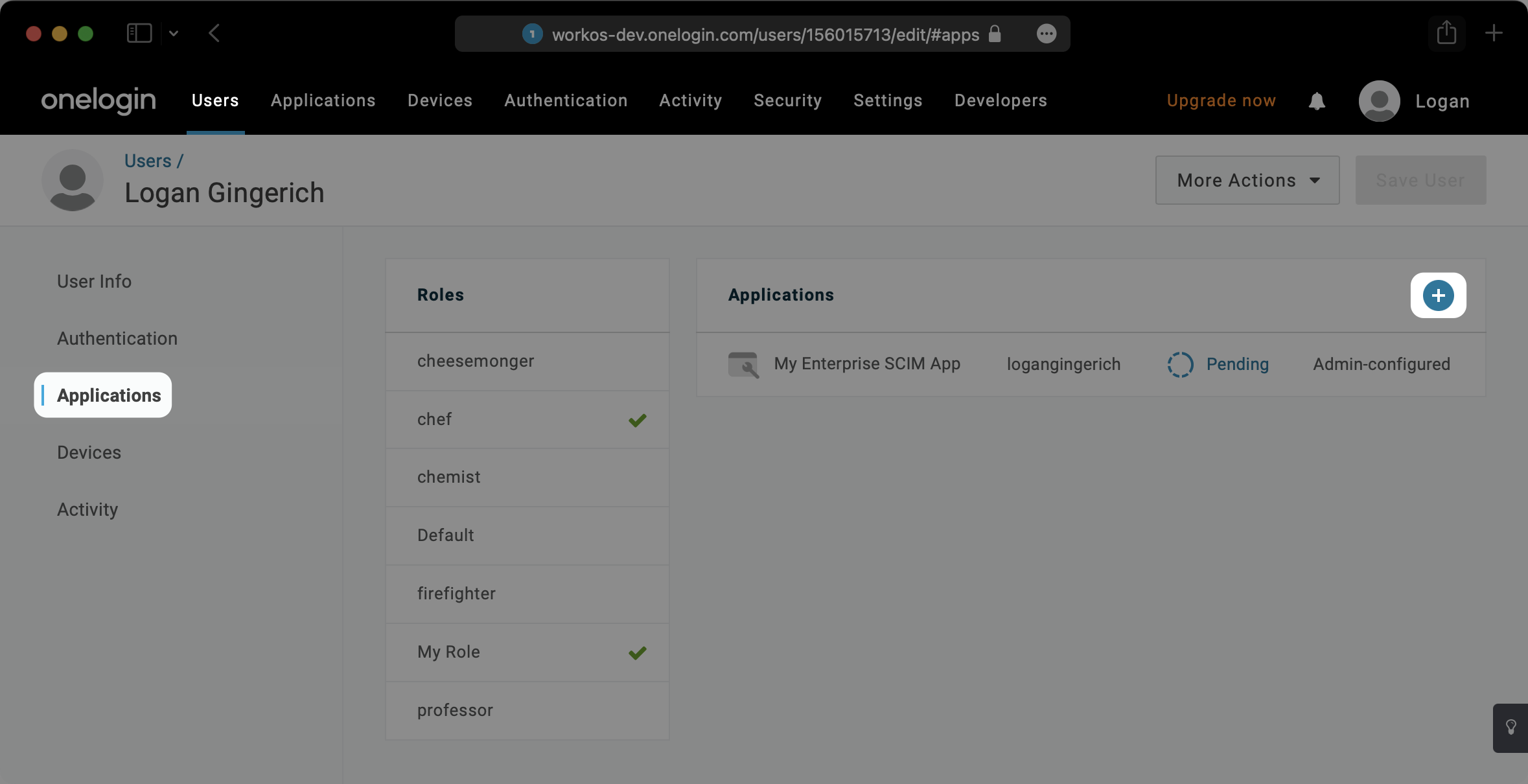This screenshot has width=1528, height=784.
Task: Toggle the My Role assignment
Action: 637,652
